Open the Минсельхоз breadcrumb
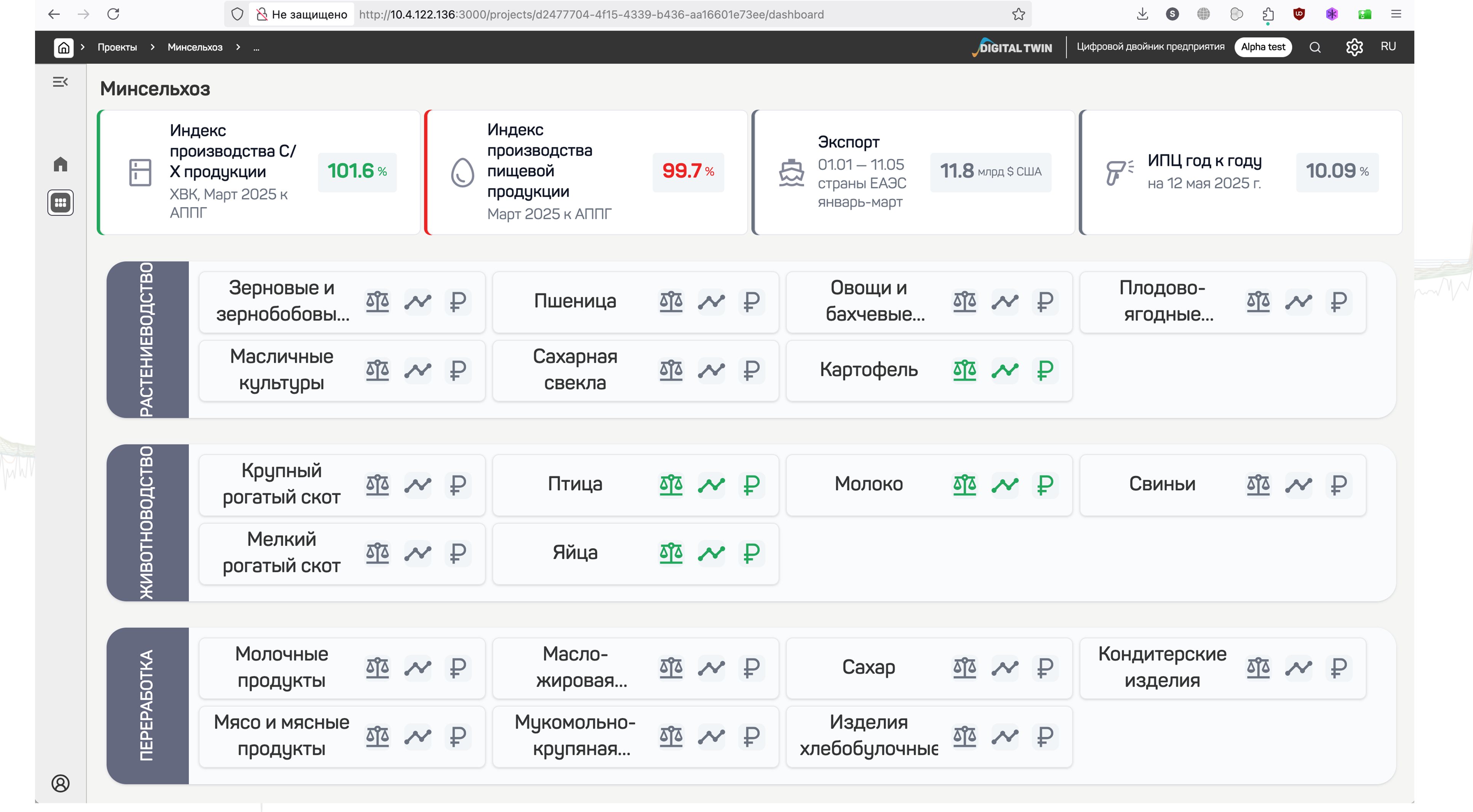 (195, 47)
